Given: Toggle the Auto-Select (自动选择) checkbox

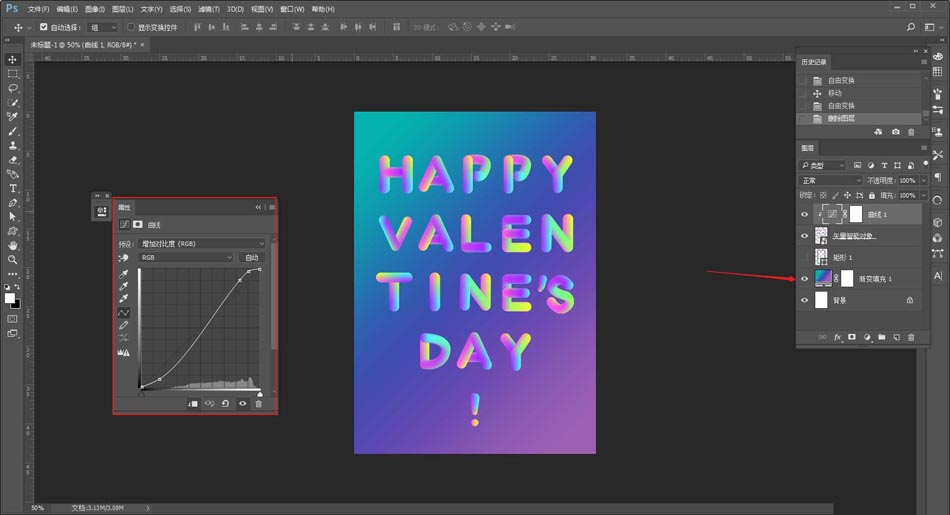Looking at the screenshot, I should [44, 27].
